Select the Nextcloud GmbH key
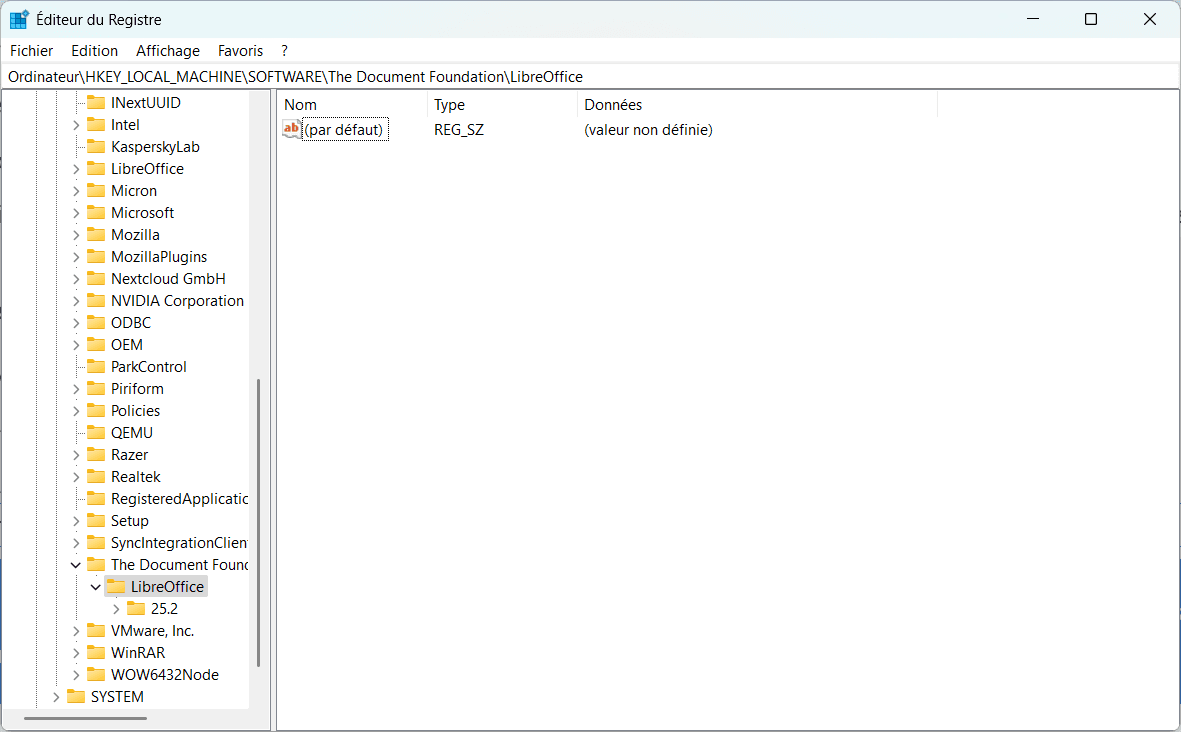This screenshot has width=1181, height=732. click(169, 279)
